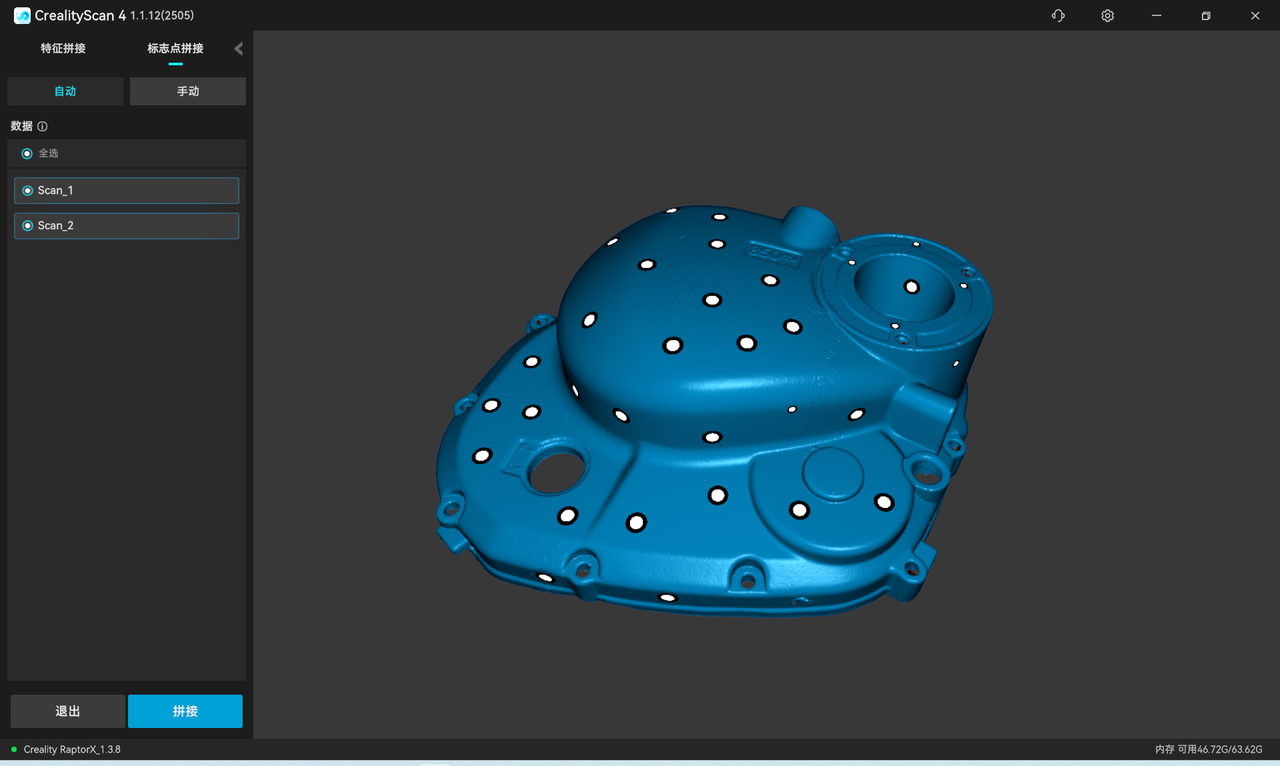The image size is (1280, 766).
Task: Toggle the 全选 select-all radio button
Action: point(27,154)
